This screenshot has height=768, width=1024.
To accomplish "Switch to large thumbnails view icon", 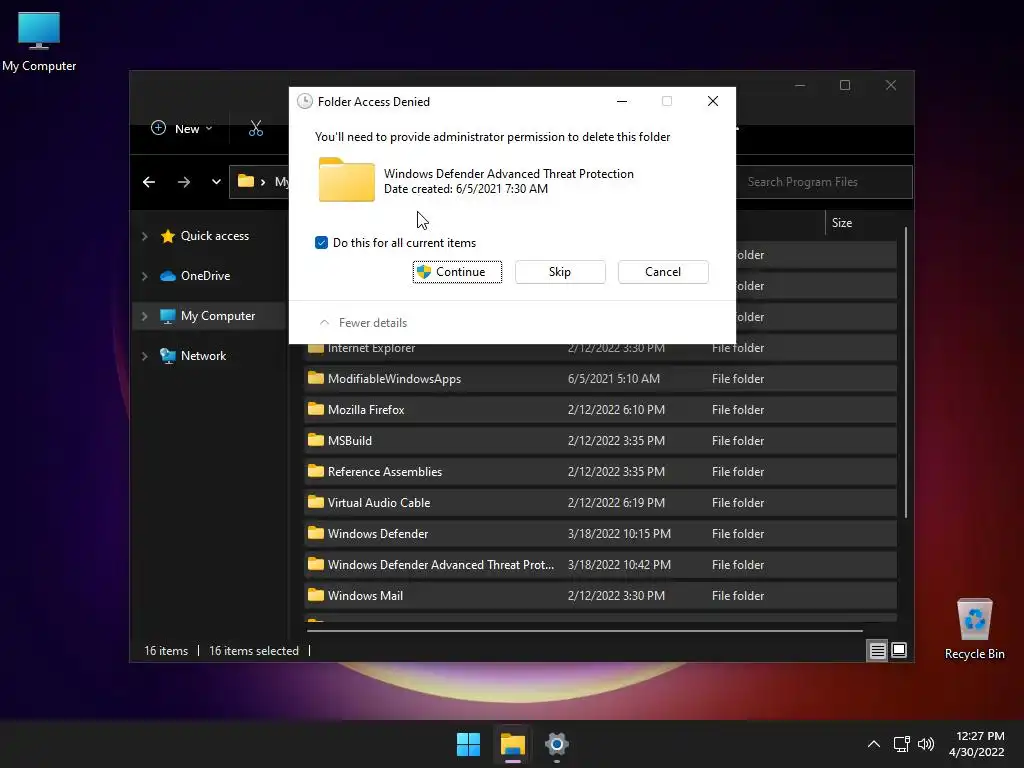I will 899,650.
